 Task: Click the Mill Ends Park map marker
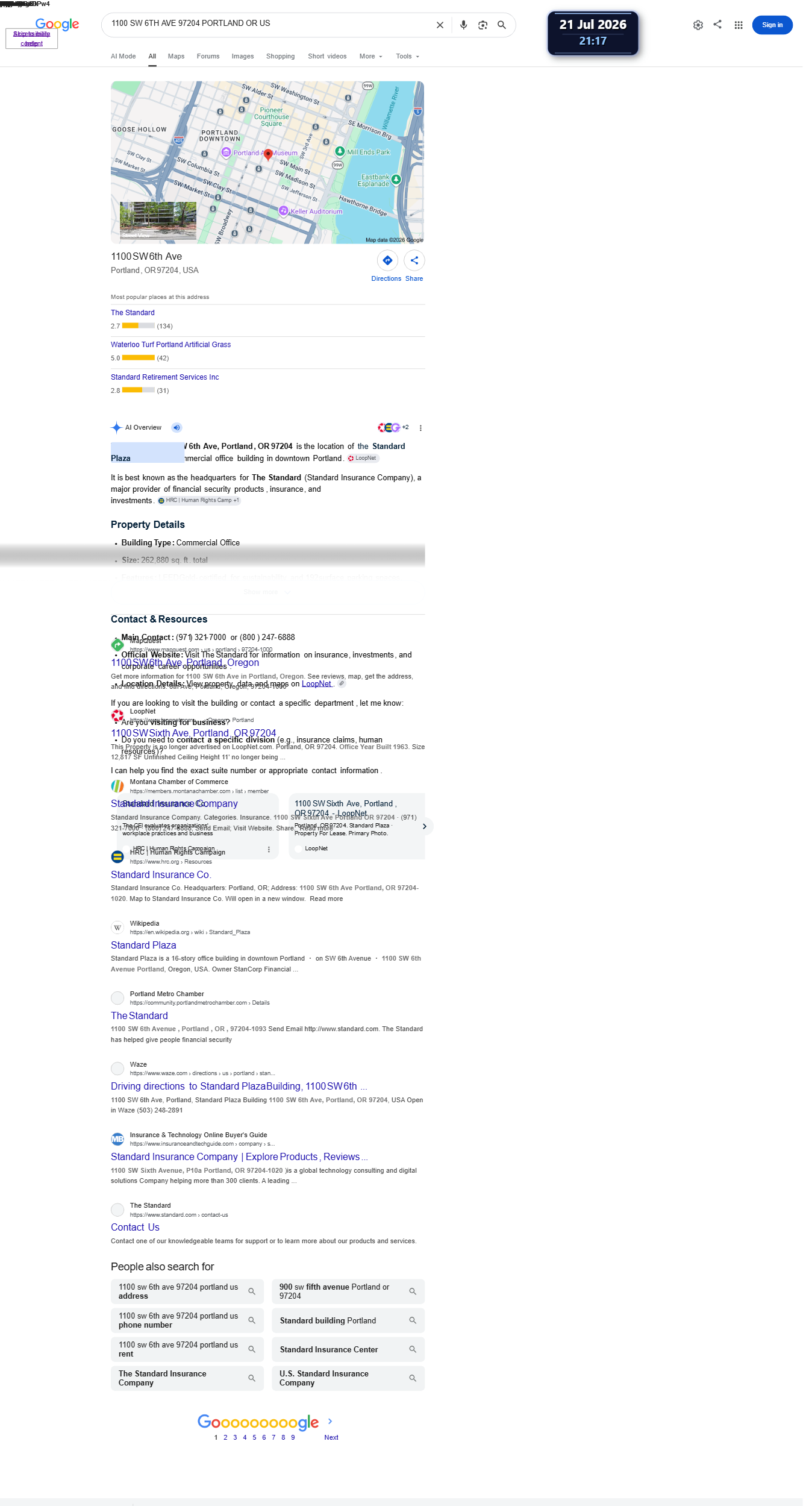pos(340,151)
